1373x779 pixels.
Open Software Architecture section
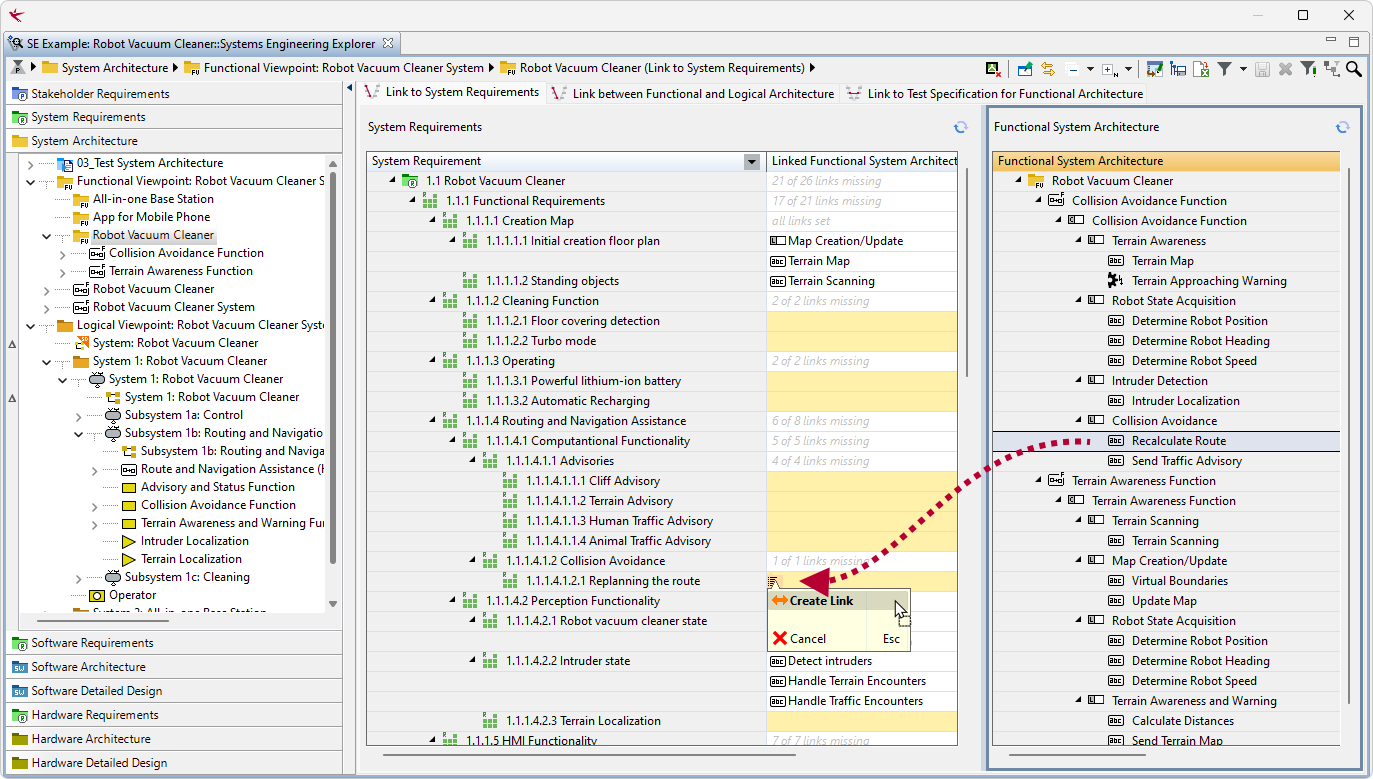173,667
